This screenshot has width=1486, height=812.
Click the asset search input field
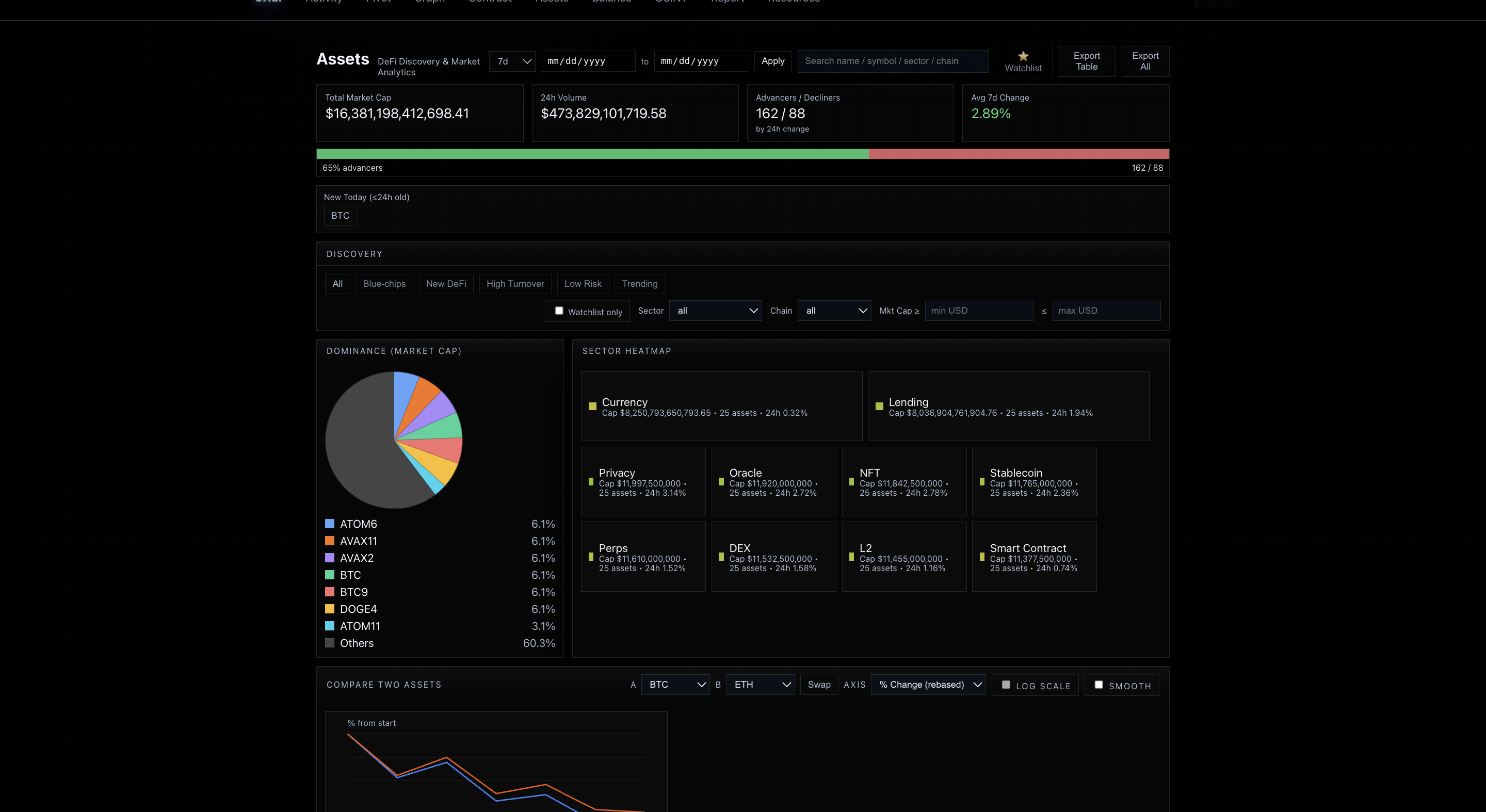(x=893, y=61)
